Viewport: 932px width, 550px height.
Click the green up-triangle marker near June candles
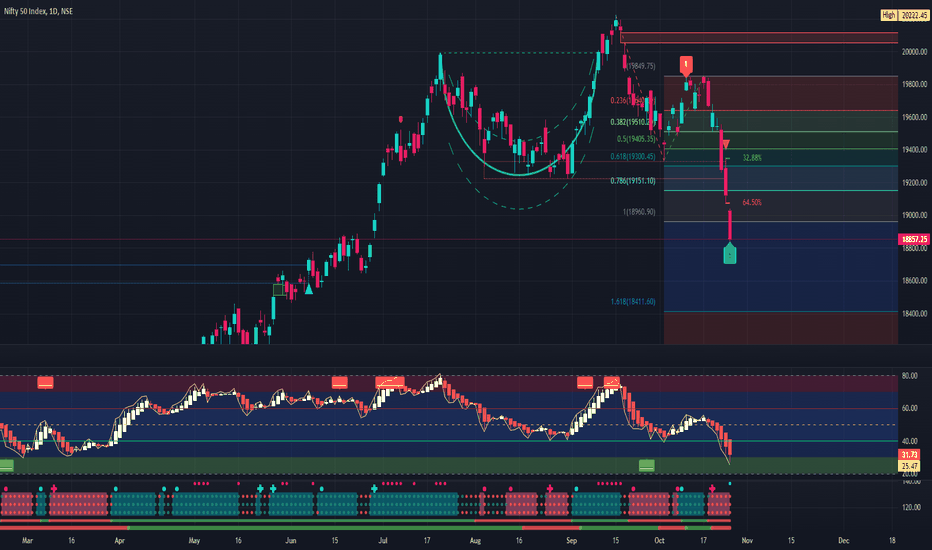click(308, 289)
